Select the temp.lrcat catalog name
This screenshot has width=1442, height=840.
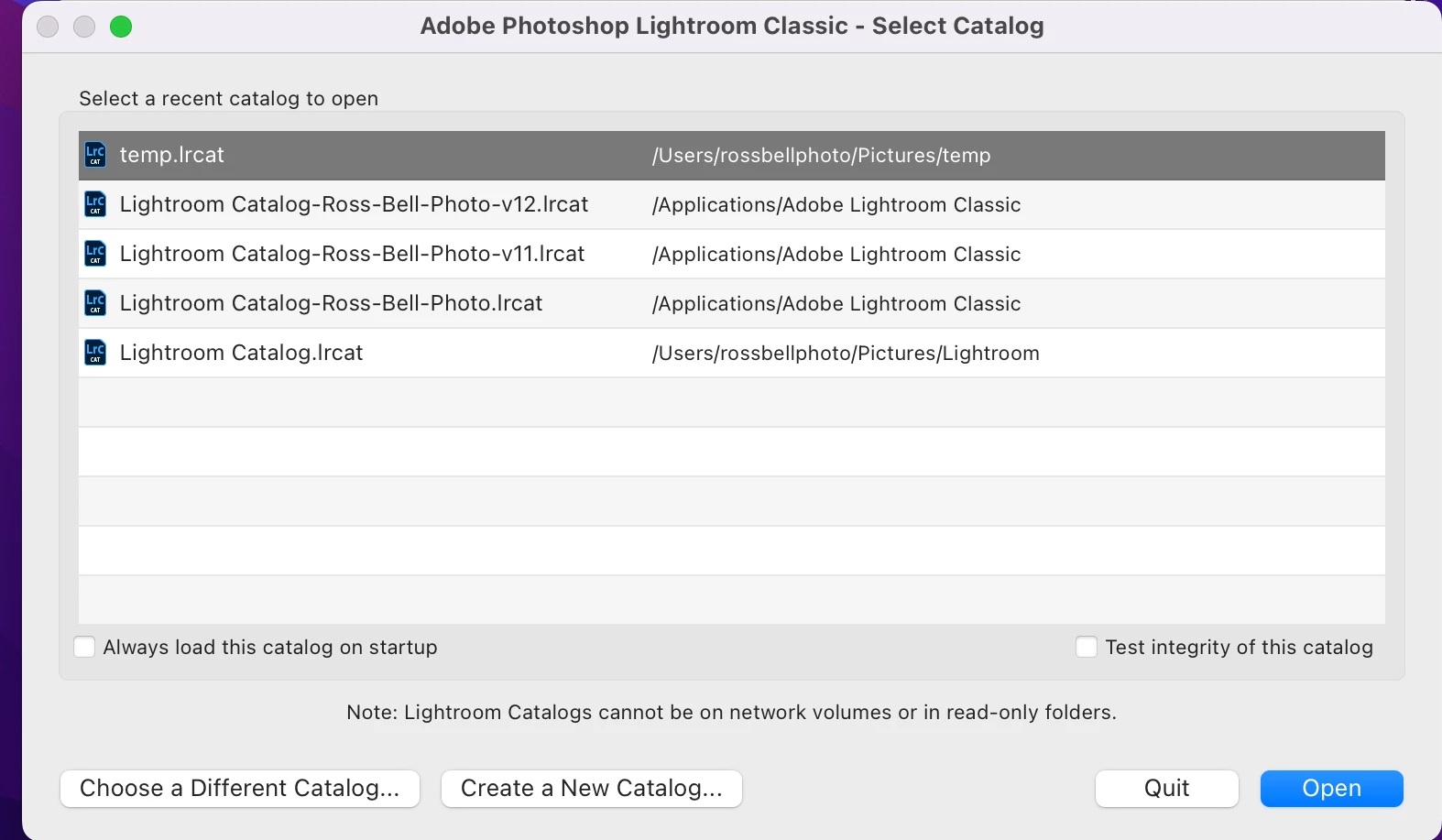tap(172, 155)
